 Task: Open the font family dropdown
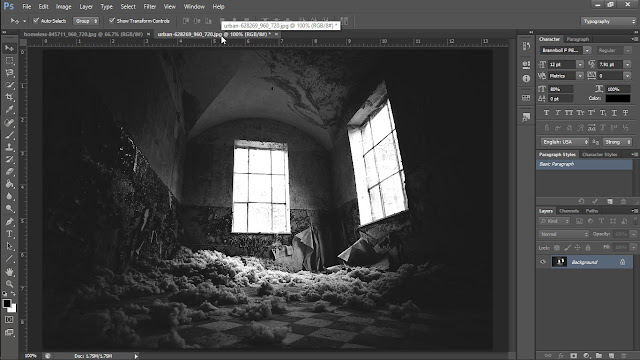[587, 50]
